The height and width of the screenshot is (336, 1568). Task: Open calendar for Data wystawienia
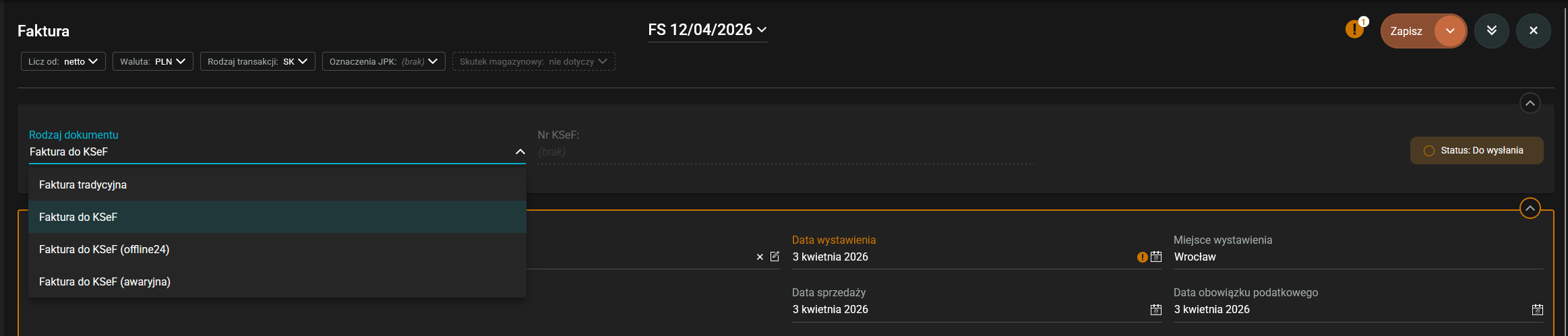coord(1156,257)
